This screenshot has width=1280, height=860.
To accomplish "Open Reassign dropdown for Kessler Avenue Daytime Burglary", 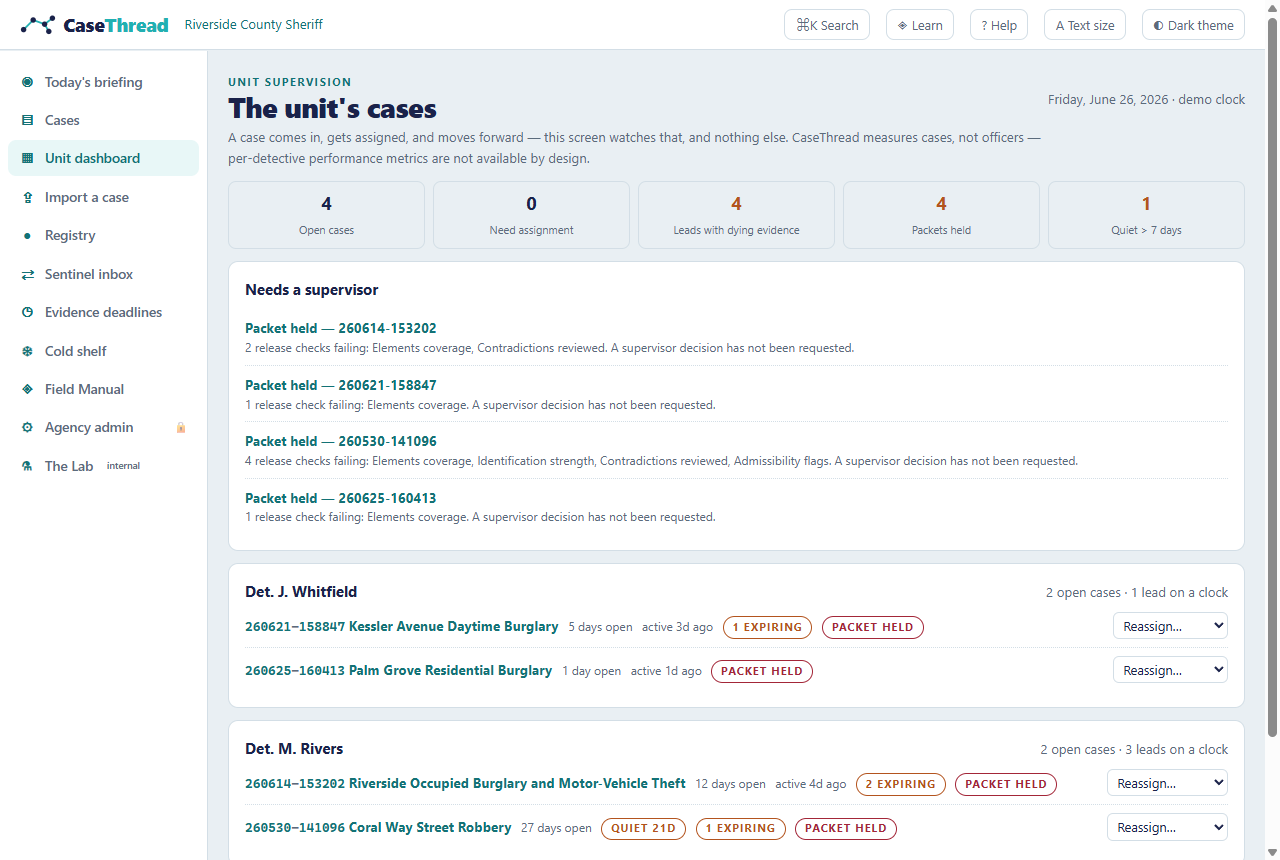I will (1170, 626).
